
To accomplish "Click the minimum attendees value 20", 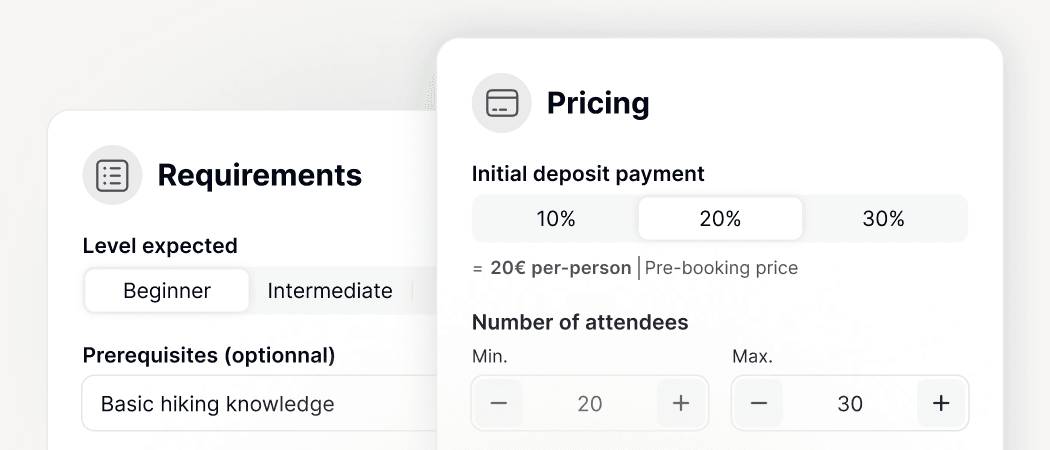I will coord(590,404).
